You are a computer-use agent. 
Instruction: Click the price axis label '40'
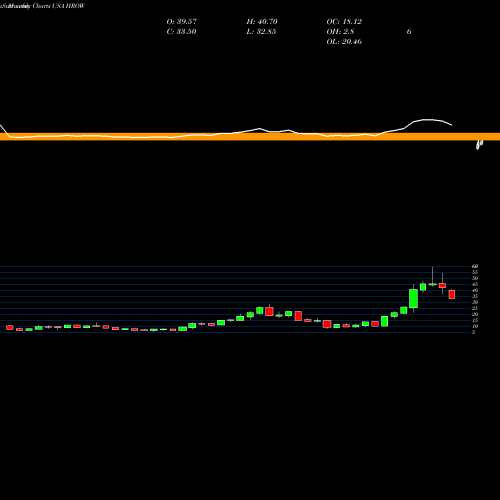tap(475, 290)
